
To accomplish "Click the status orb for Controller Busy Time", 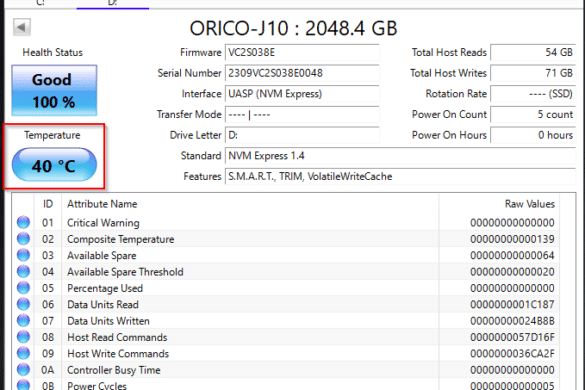I will pyautogui.click(x=23, y=369).
